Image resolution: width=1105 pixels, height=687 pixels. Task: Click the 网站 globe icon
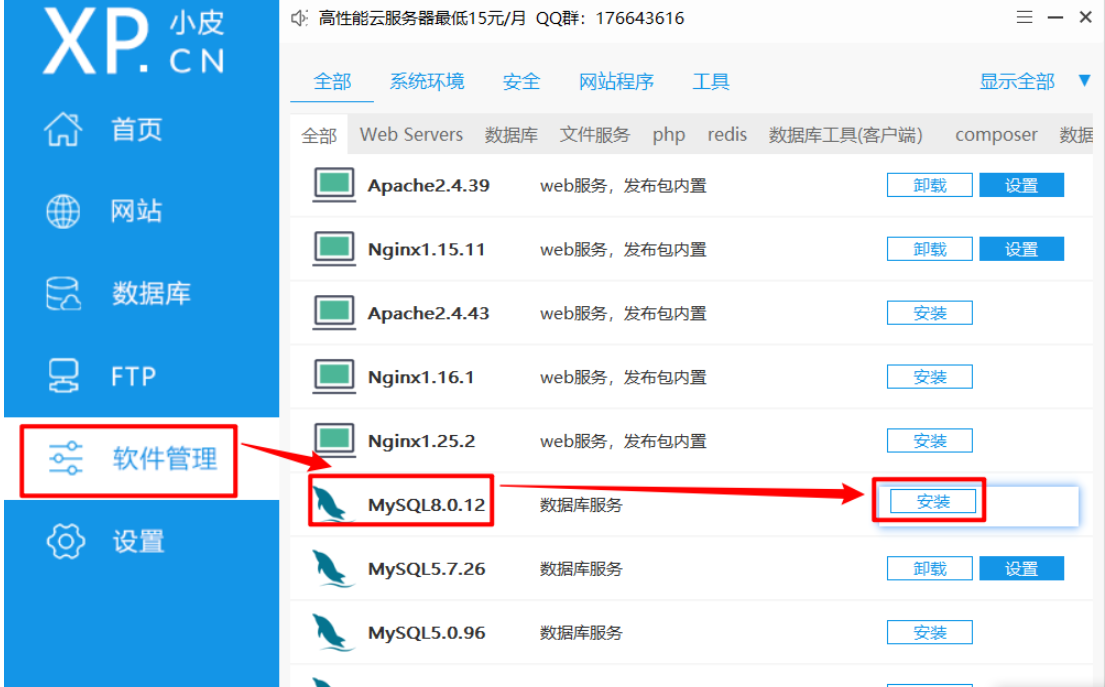click(63, 211)
